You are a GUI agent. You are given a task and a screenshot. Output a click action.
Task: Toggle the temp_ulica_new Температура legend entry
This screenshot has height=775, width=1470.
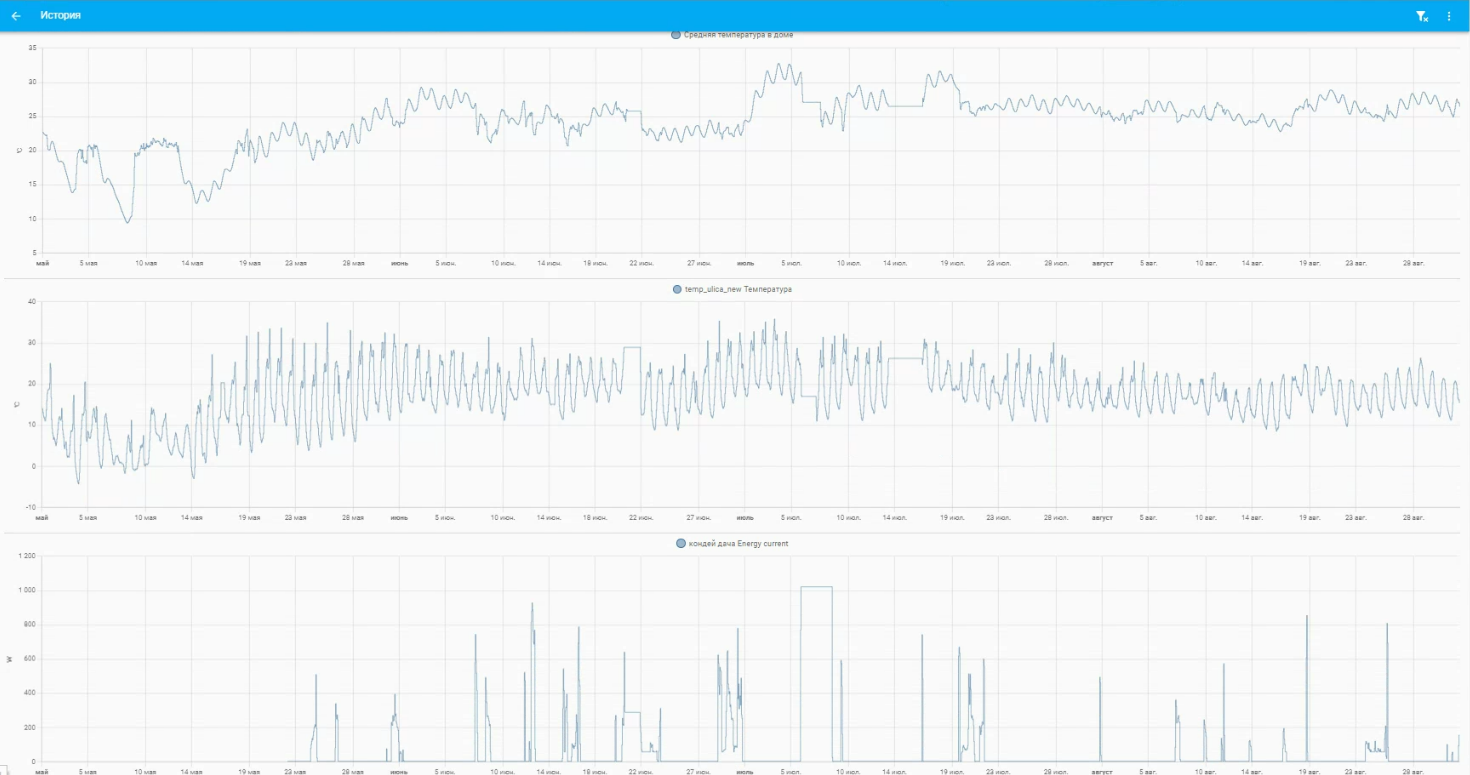coord(733,289)
